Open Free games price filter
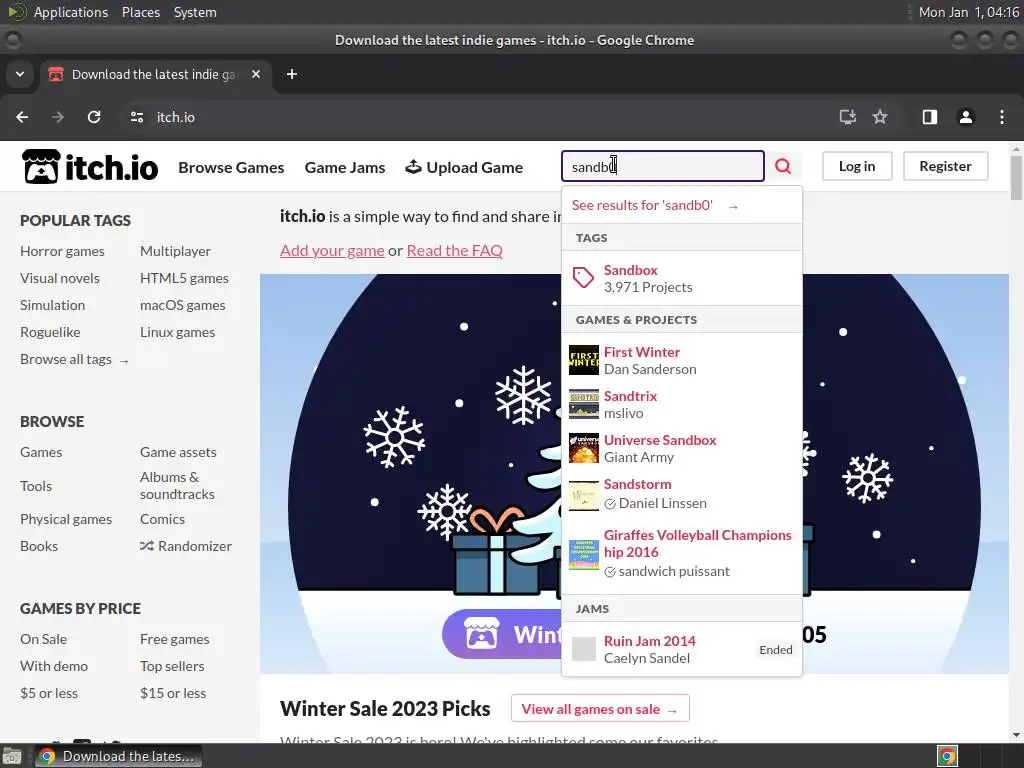This screenshot has height=768, width=1024. coord(174,639)
